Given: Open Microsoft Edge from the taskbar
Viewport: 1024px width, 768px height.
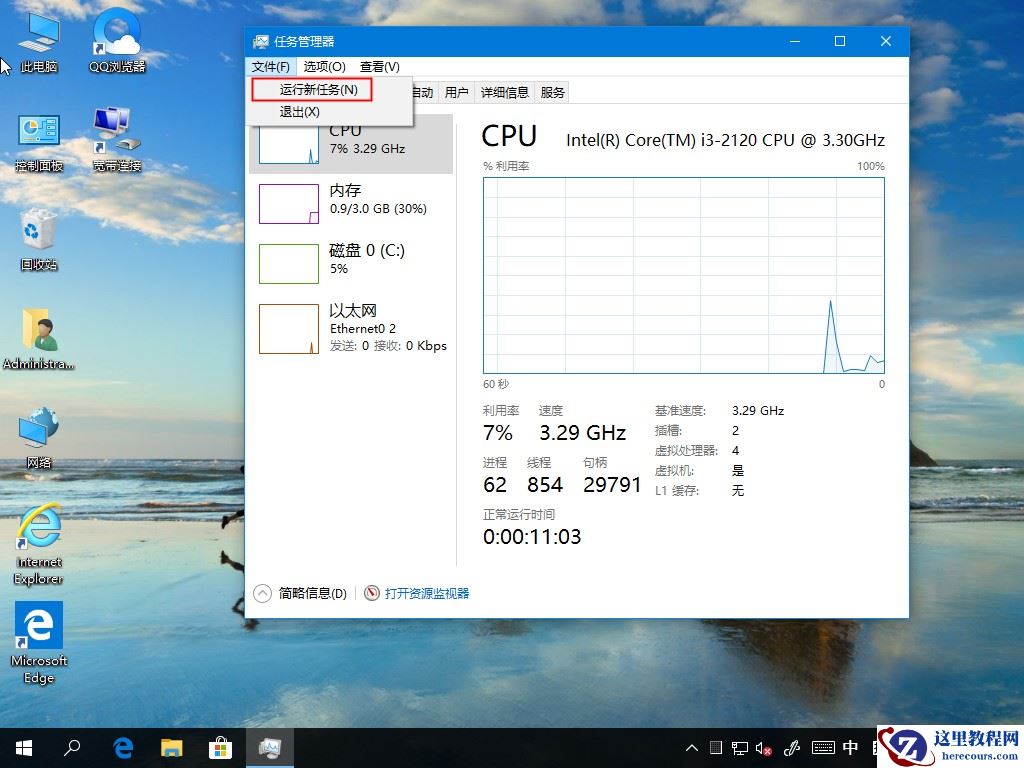Looking at the screenshot, I should coord(122,747).
